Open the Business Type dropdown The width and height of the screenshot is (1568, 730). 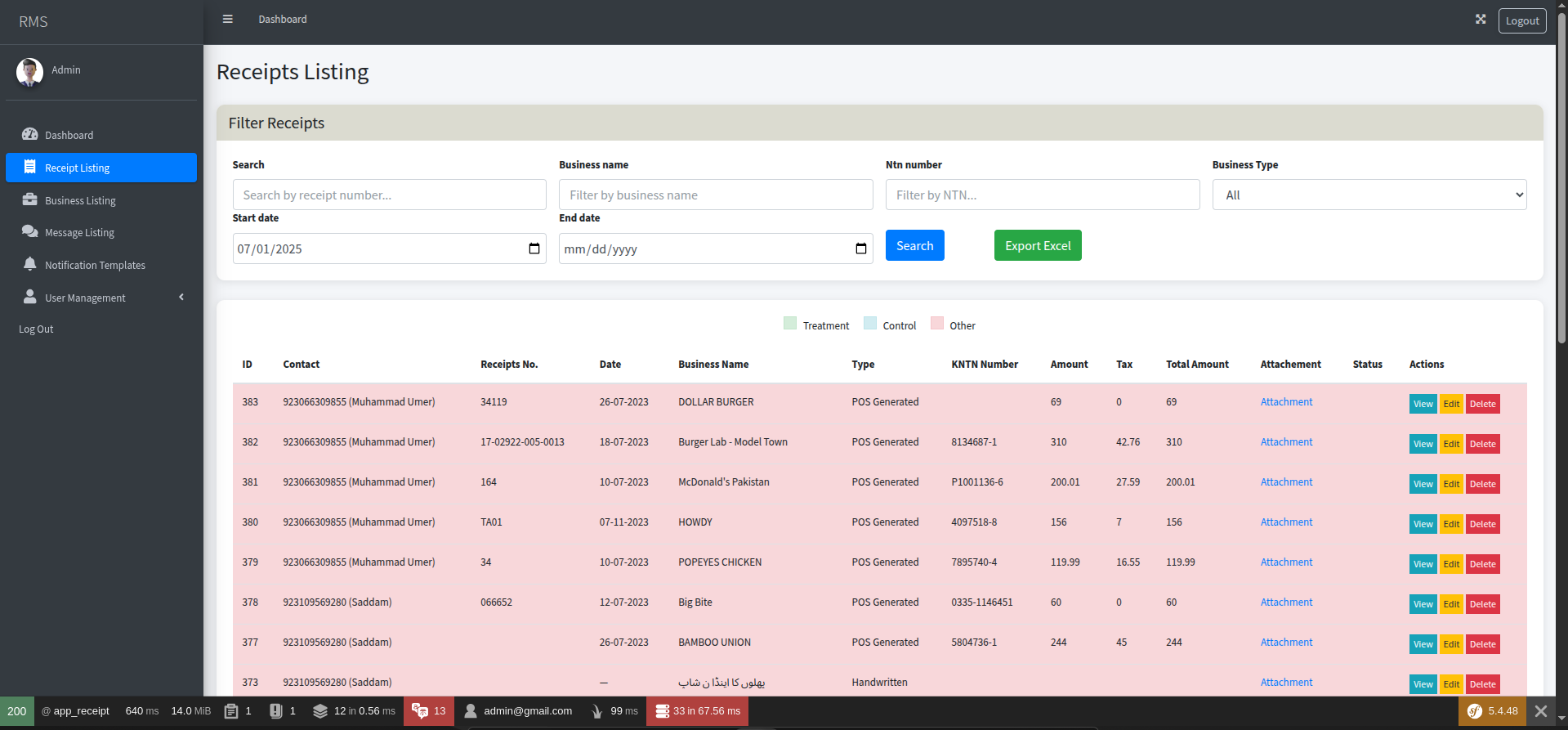pos(1369,195)
